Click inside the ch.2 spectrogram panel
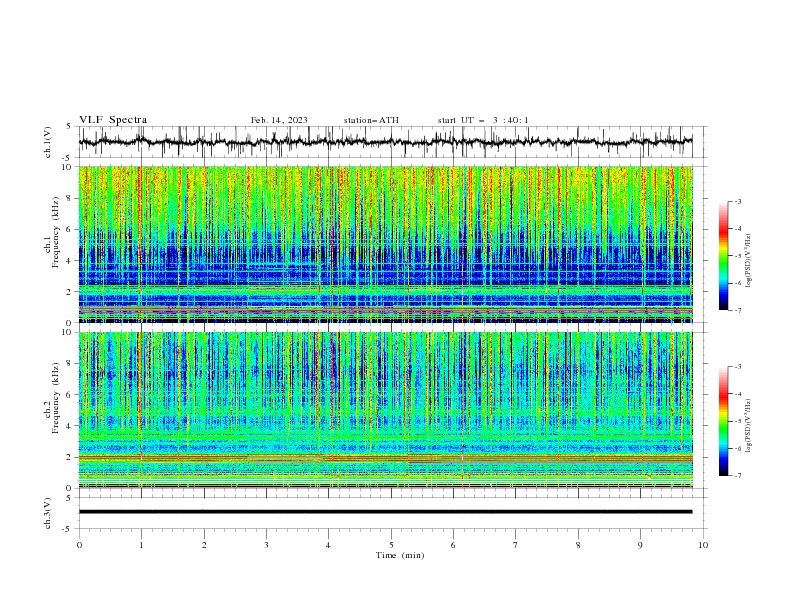 (385, 410)
